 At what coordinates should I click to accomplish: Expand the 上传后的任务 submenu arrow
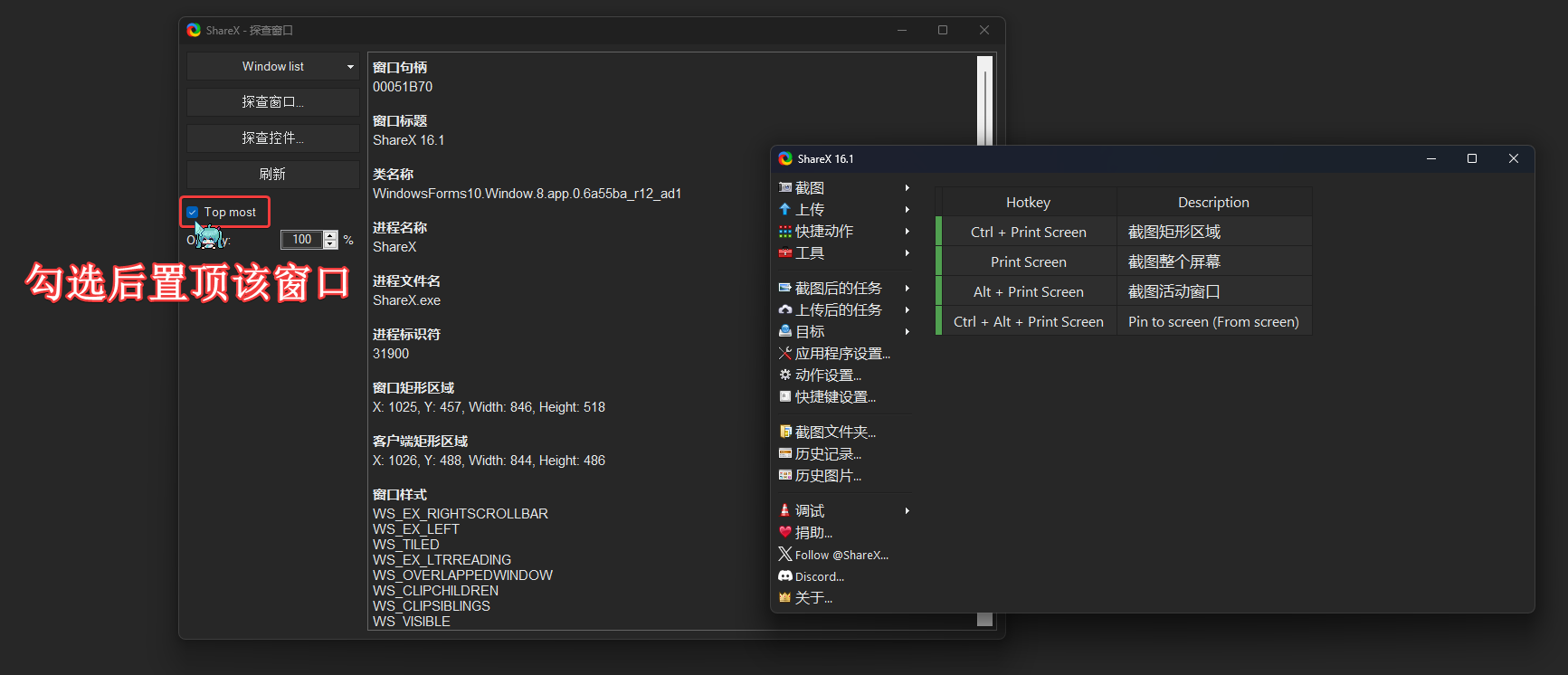(907, 309)
